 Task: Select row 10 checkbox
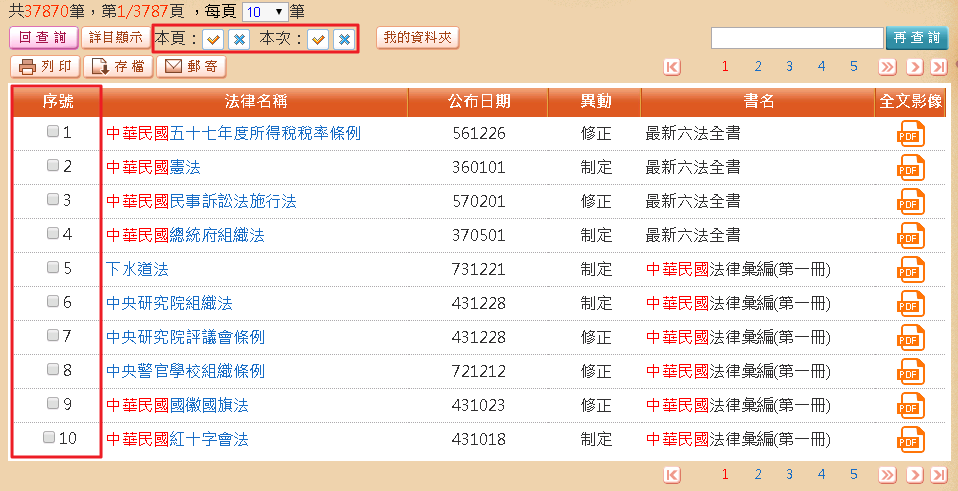[x=49, y=438]
